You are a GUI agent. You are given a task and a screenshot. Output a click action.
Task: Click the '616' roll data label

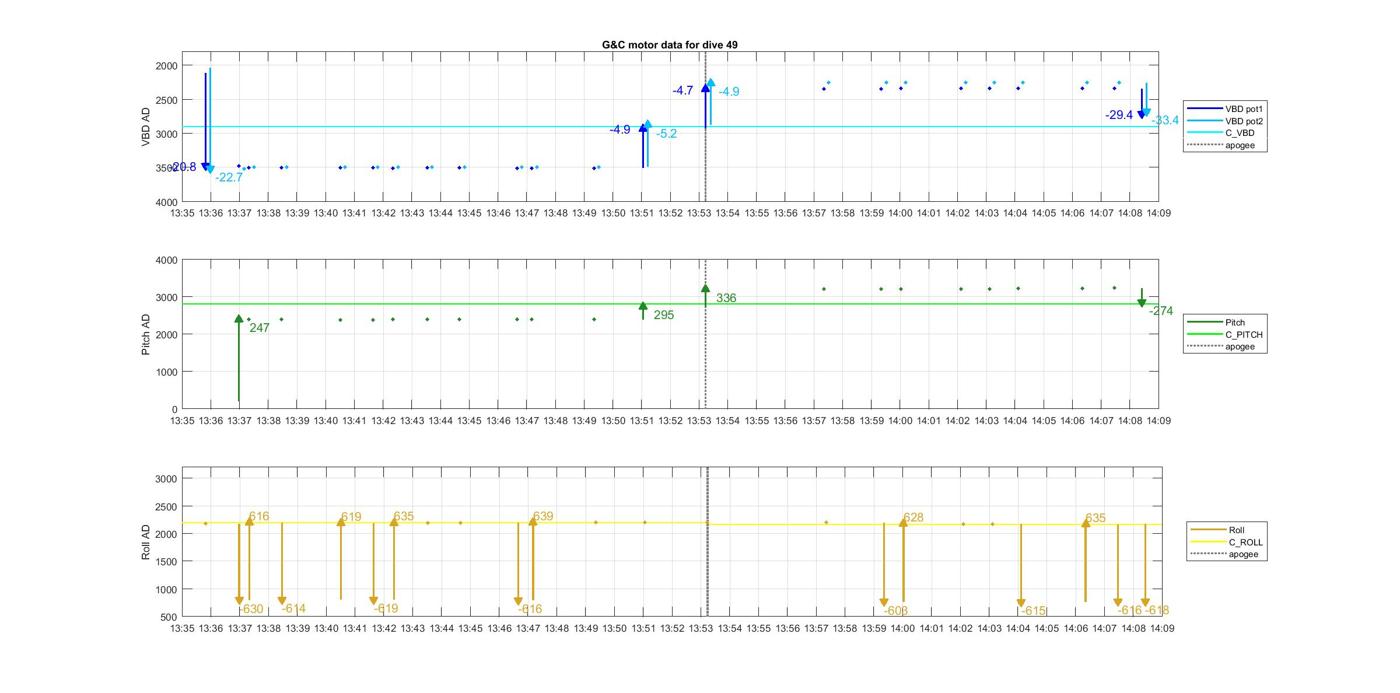click(259, 517)
